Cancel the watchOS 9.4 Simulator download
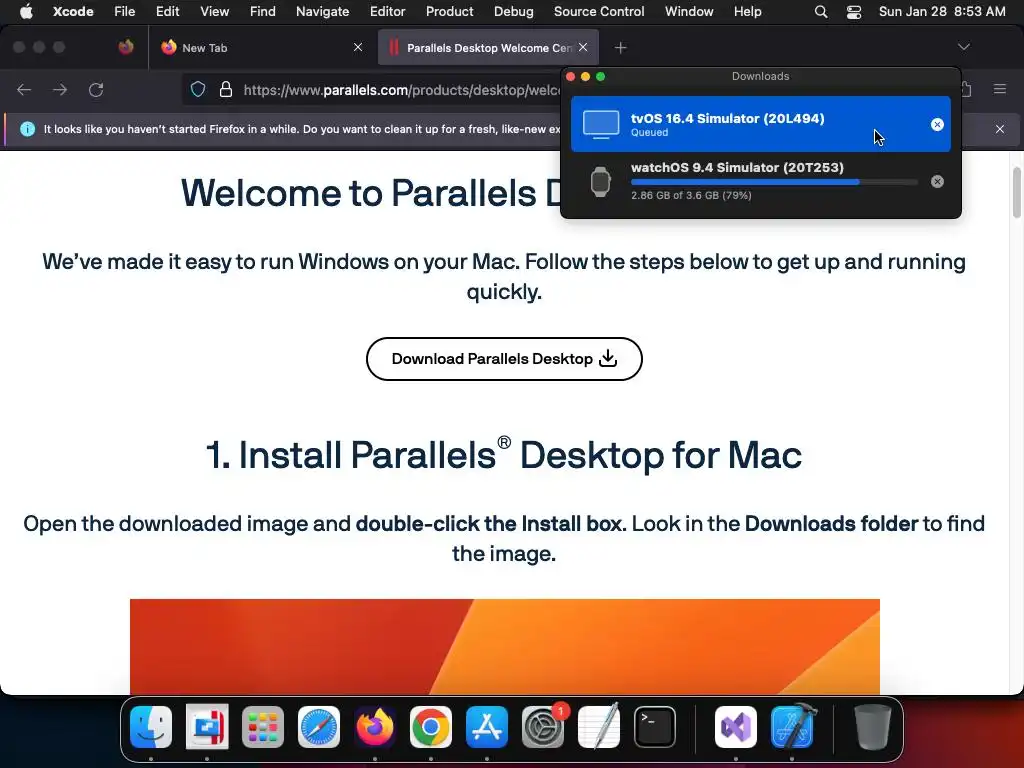The height and width of the screenshot is (768, 1024). pyautogui.click(x=937, y=182)
